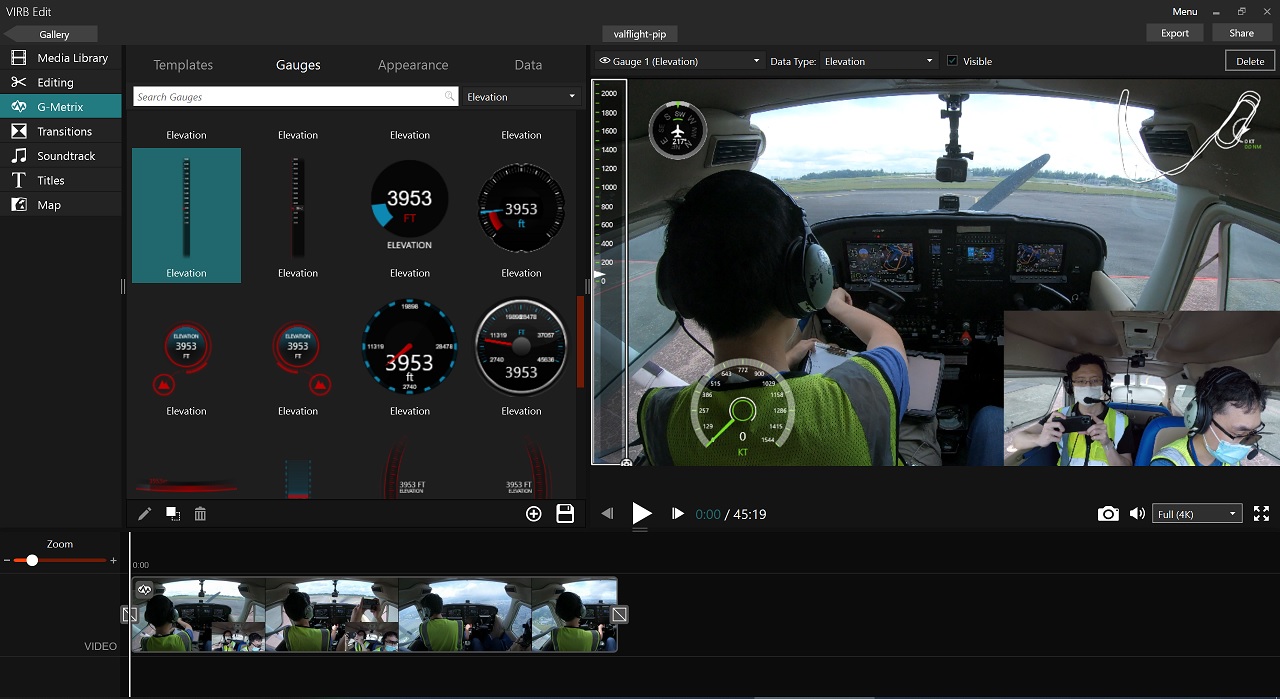Choose the silver-rimmed dial elevation gauge
The height and width of the screenshot is (699, 1280).
coord(521,346)
